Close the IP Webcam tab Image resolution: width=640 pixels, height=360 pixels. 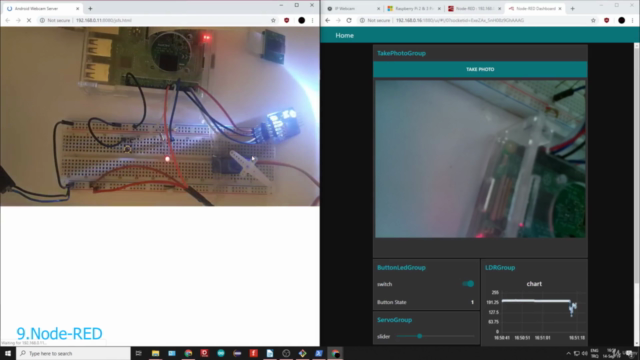coord(378,9)
